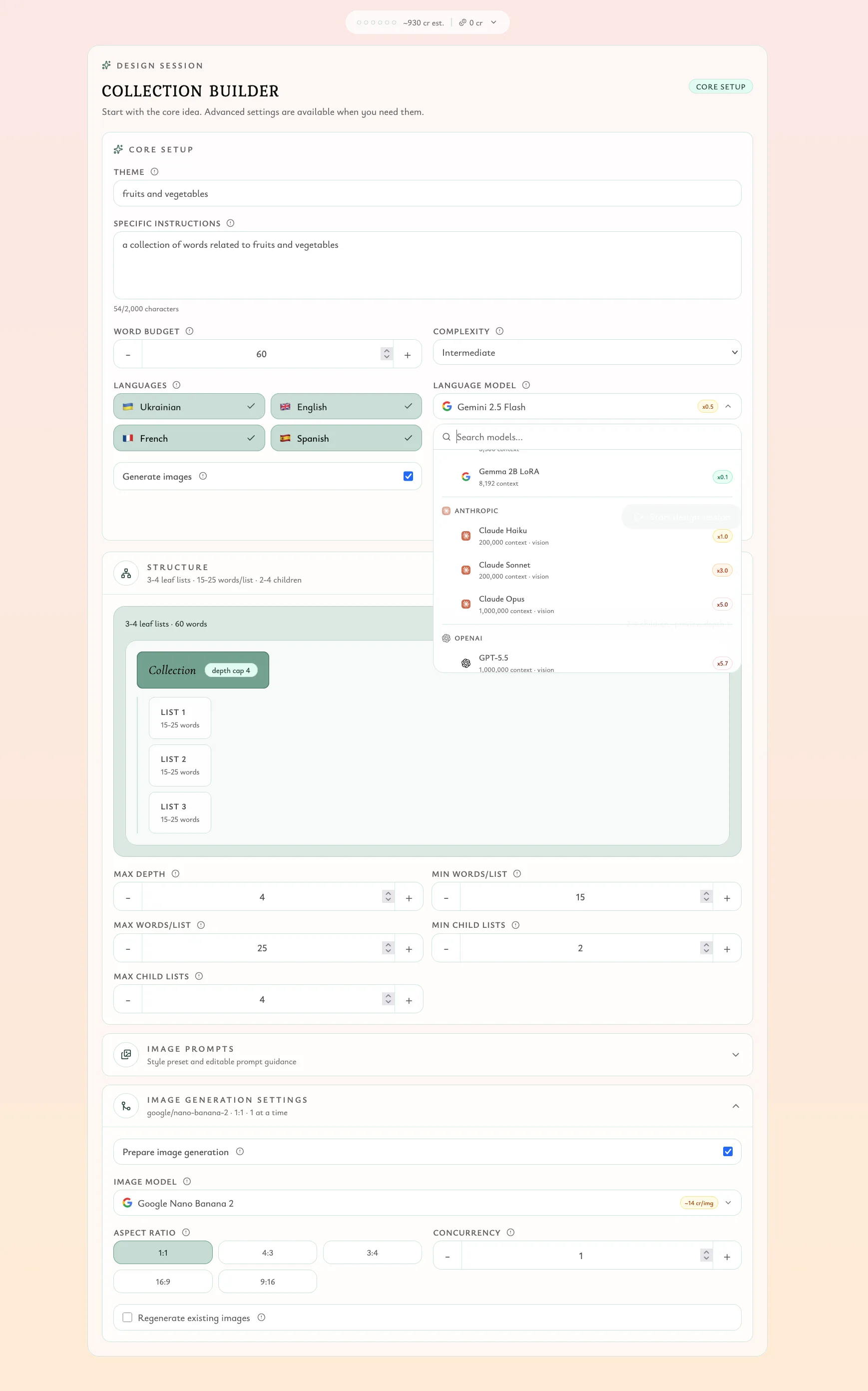Click the Complexity info icon
The height and width of the screenshot is (1391, 868).
(x=499, y=331)
